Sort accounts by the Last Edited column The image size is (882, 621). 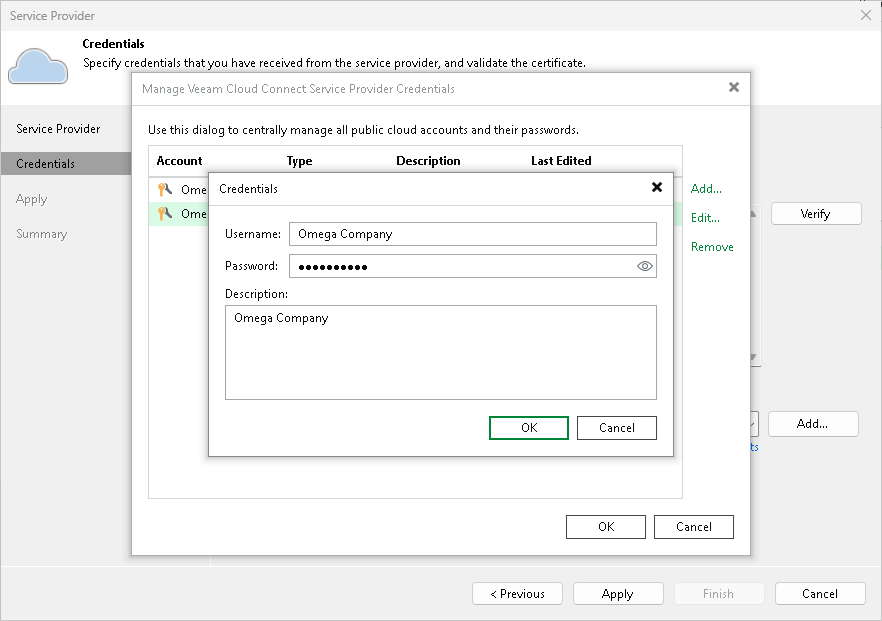(x=561, y=160)
